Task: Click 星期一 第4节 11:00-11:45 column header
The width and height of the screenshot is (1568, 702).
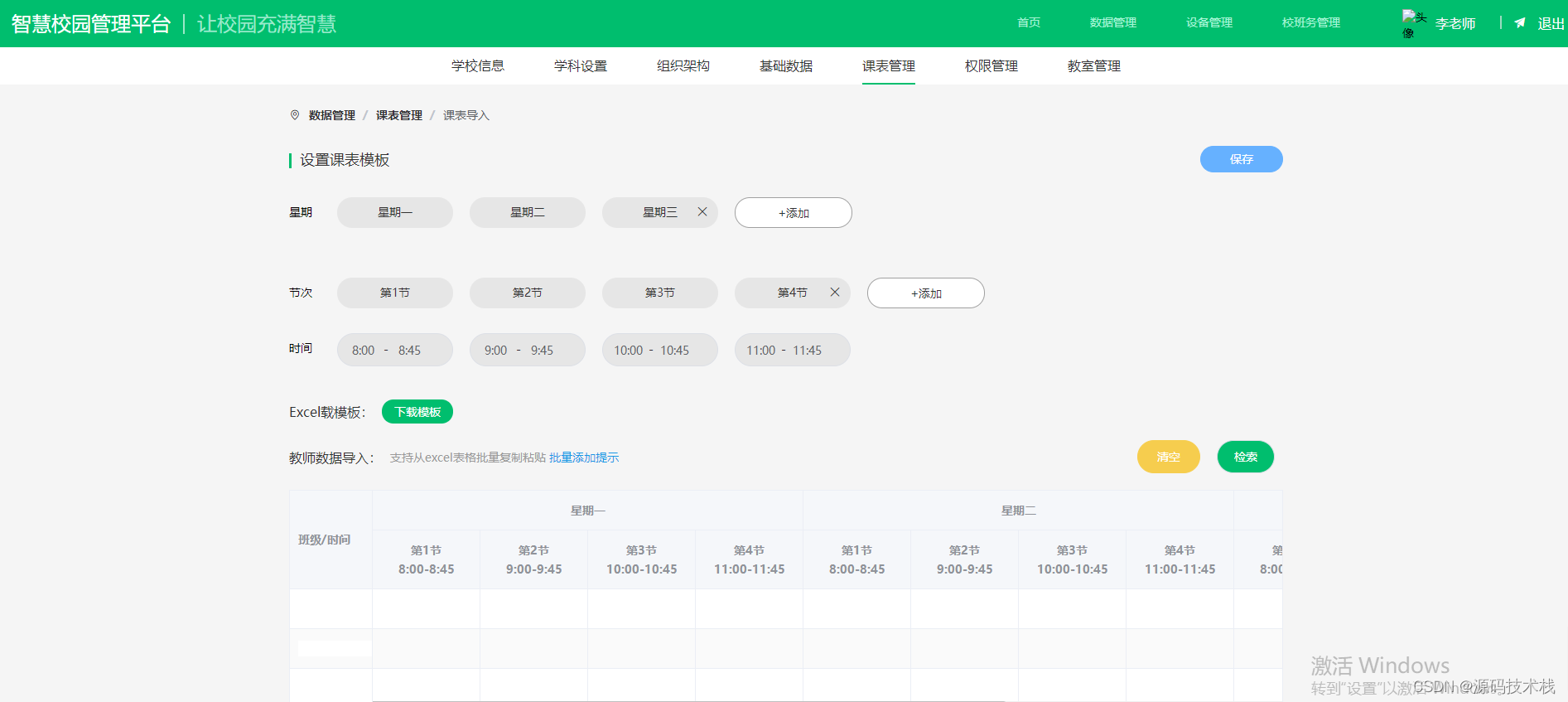Action: pyautogui.click(x=750, y=559)
